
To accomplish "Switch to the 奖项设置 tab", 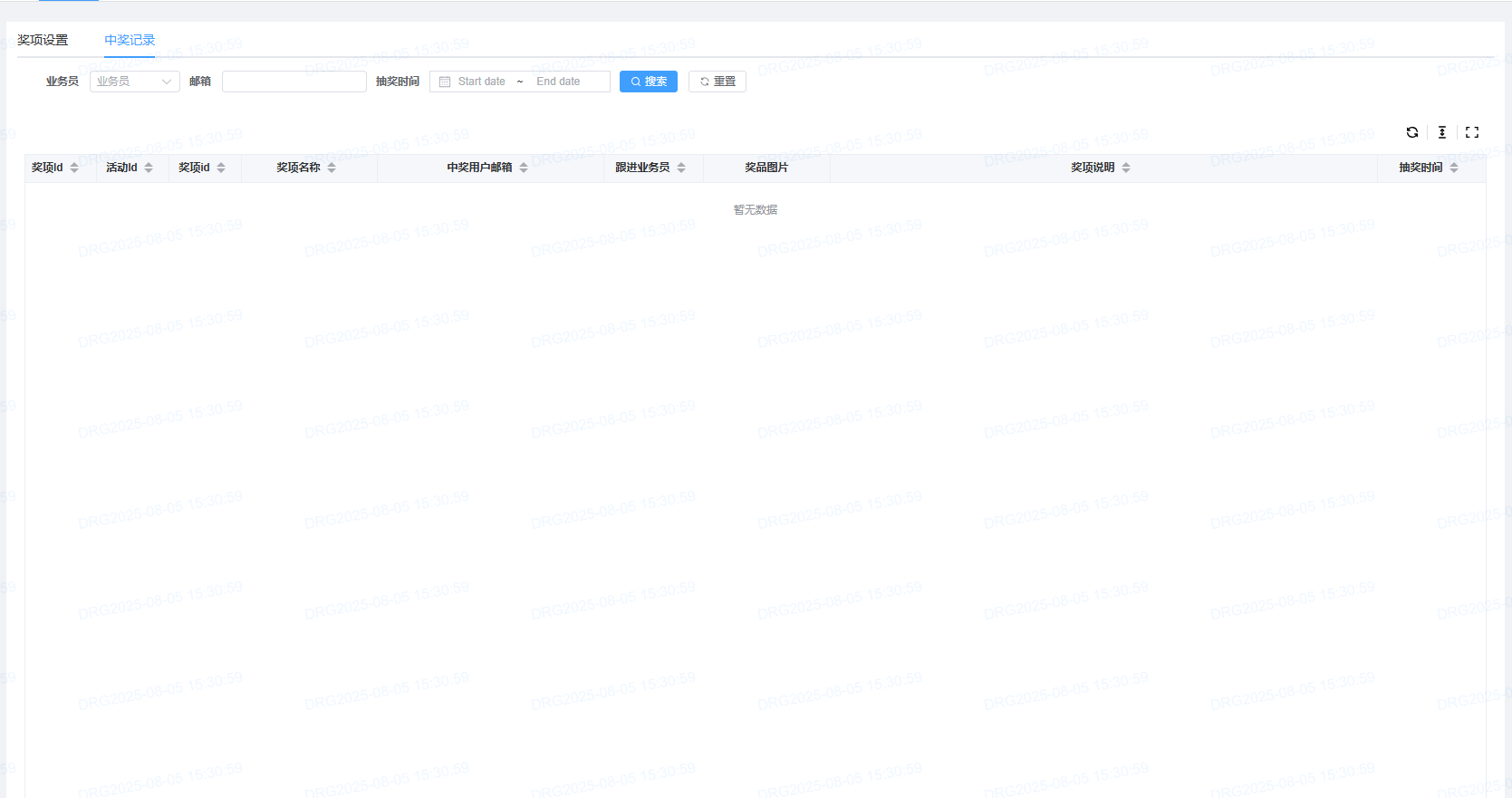I will 43,40.
